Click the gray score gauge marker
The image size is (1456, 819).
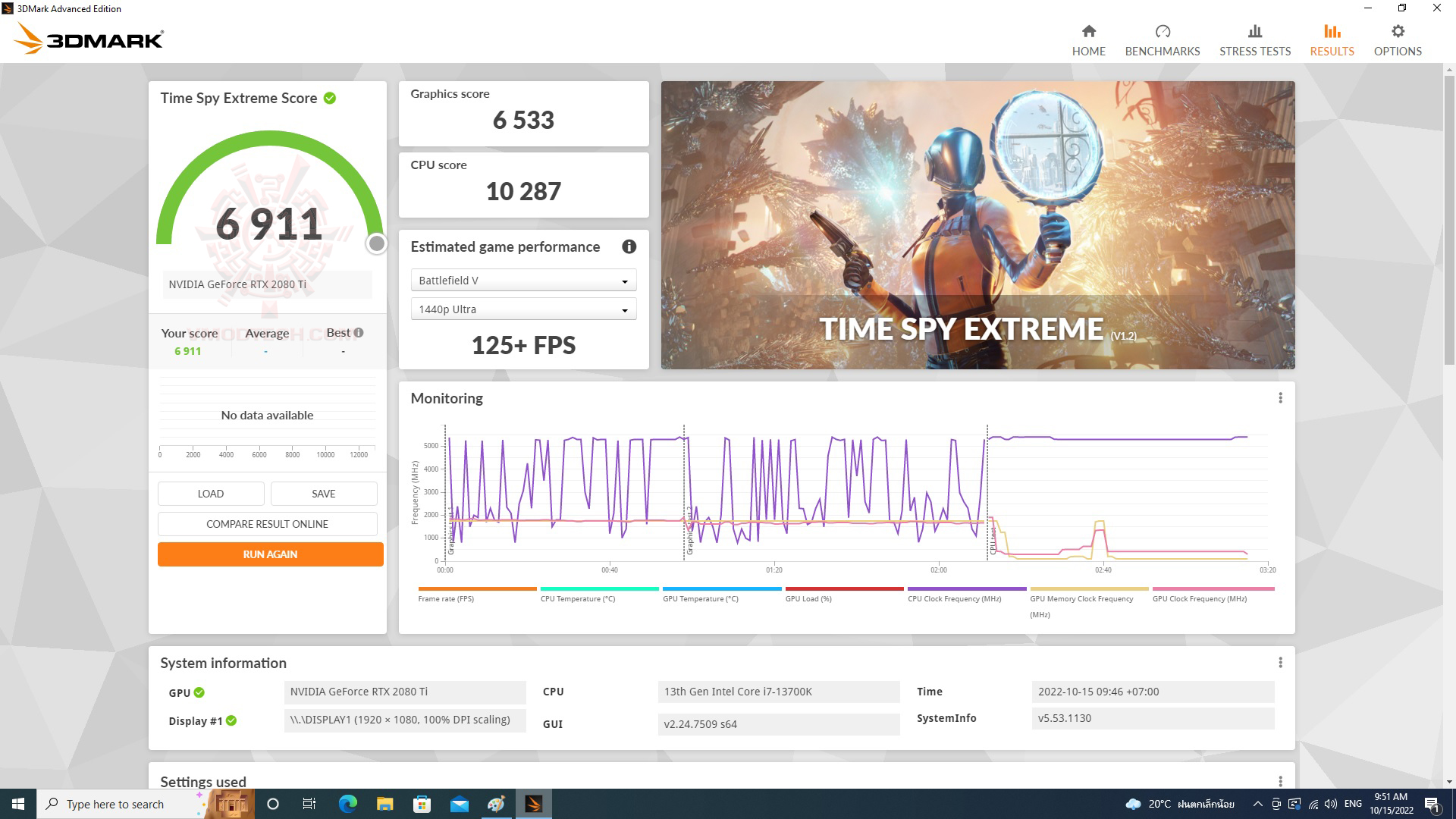point(376,243)
